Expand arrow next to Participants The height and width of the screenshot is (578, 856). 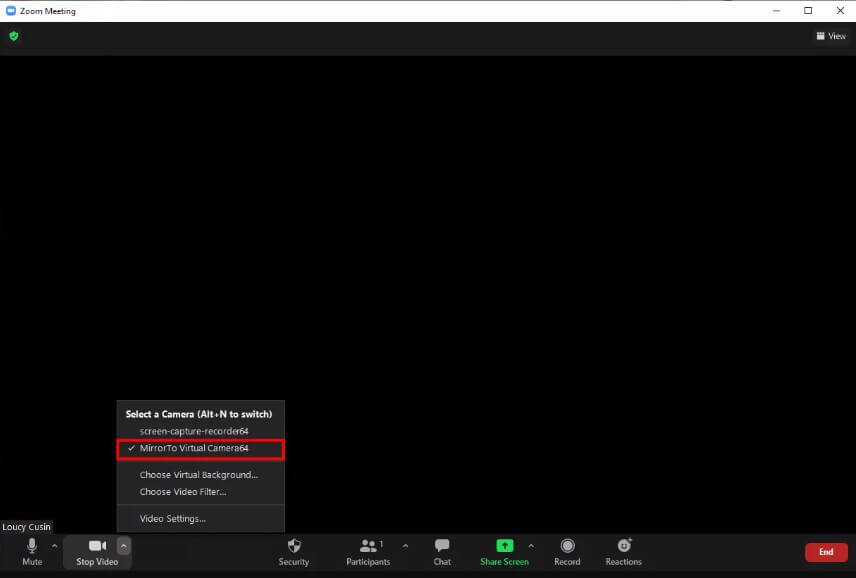[x=405, y=546]
